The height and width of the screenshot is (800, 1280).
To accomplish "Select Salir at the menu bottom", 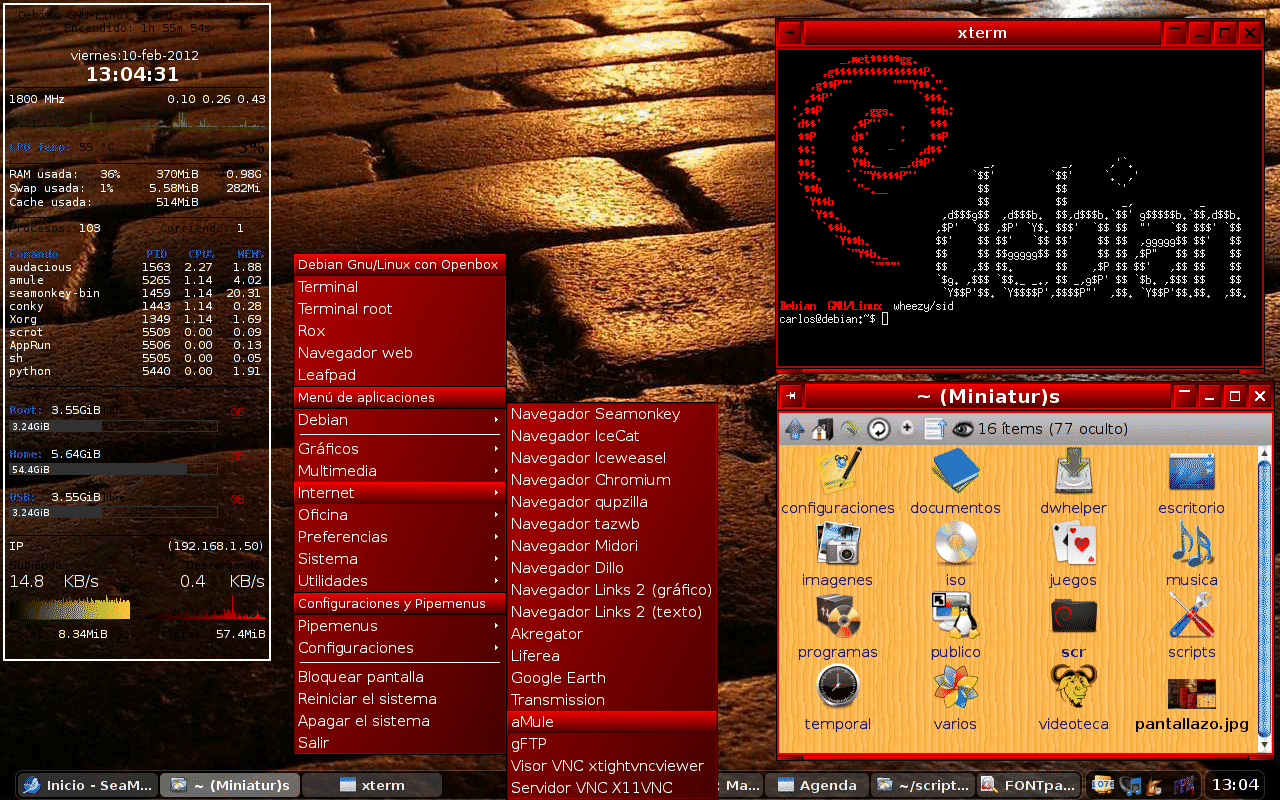I will pos(400,743).
